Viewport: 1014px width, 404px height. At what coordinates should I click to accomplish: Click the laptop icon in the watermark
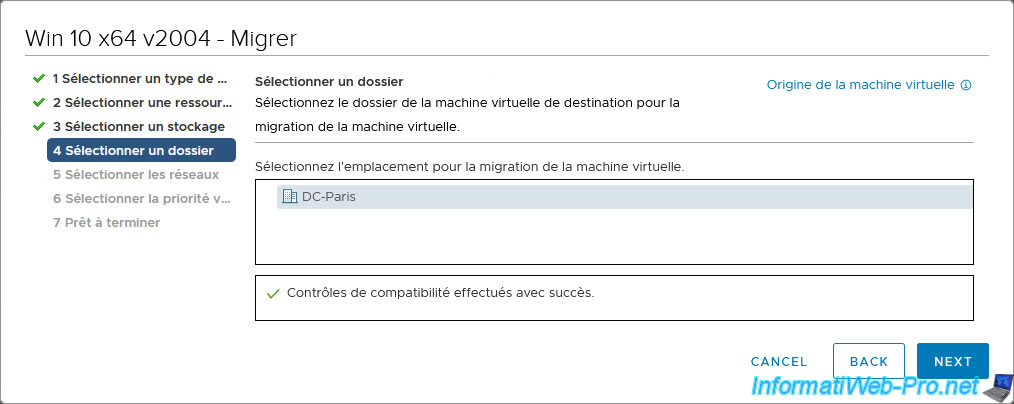pyautogui.click(x=997, y=387)
